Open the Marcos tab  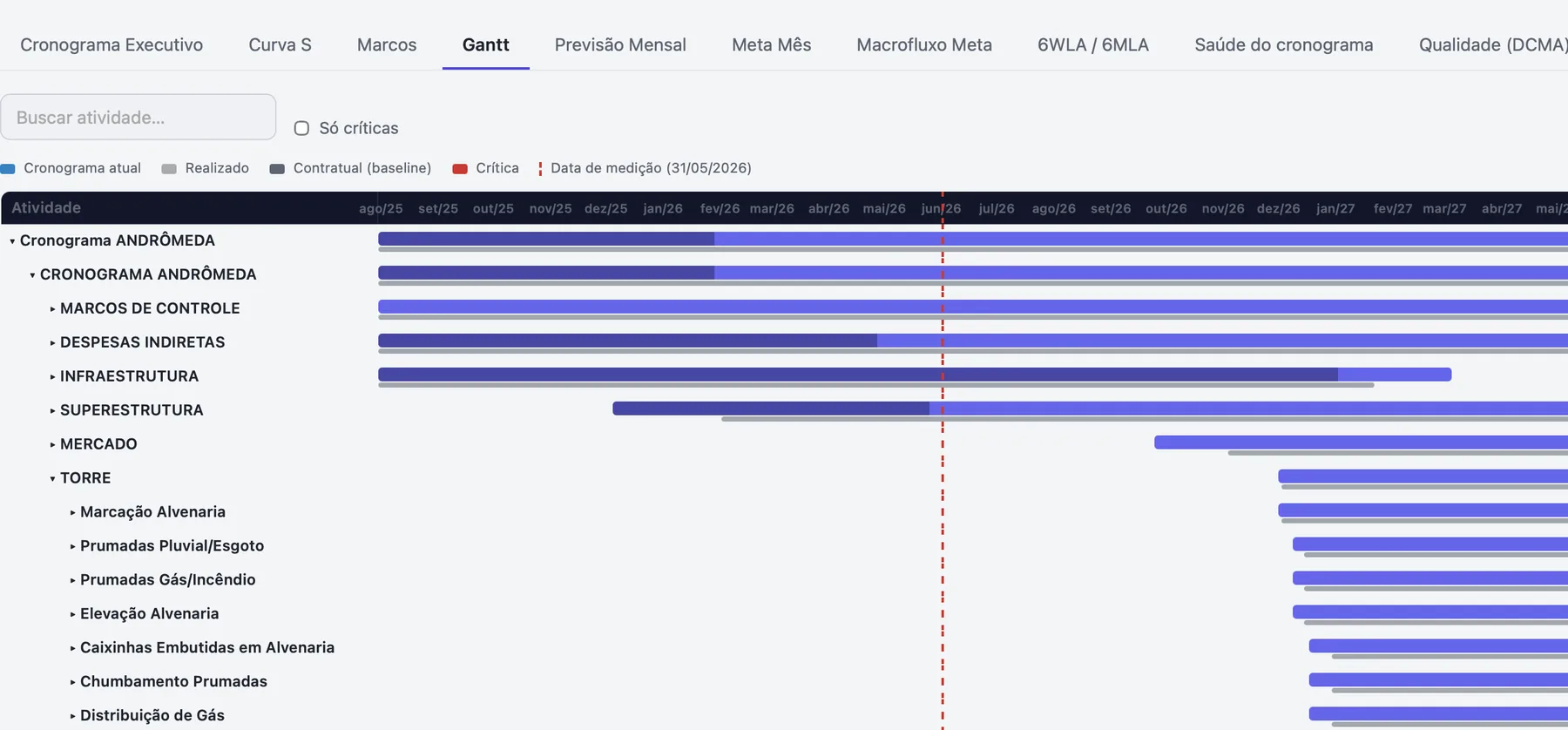click(x=387, y=44)
